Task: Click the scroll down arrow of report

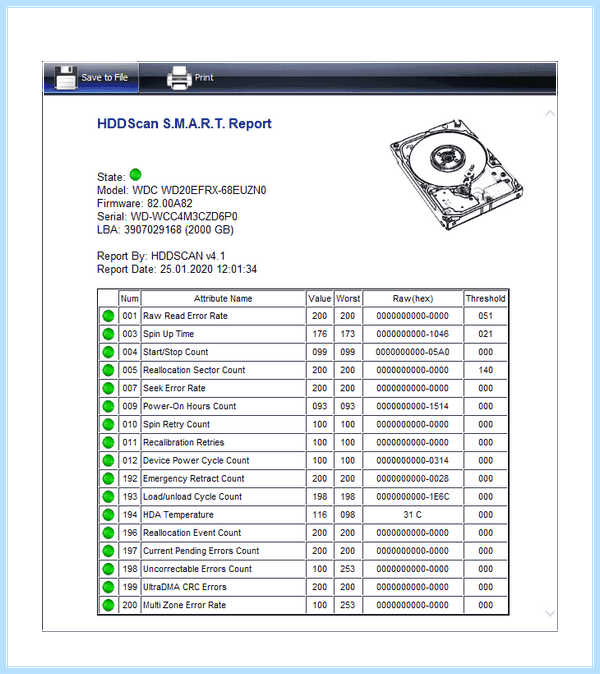Action: [550, 613]
